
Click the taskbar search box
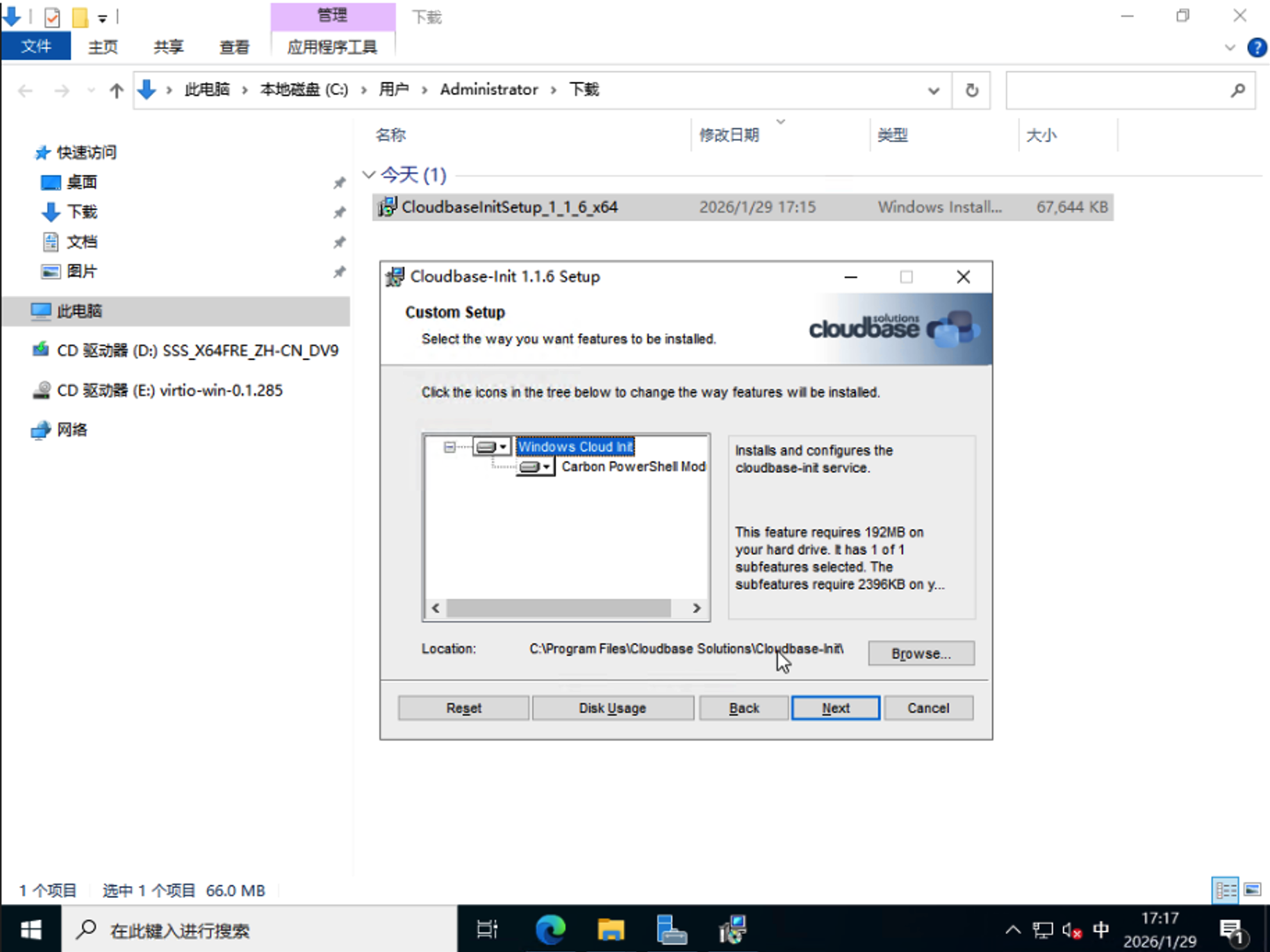(x=260, y=929)
